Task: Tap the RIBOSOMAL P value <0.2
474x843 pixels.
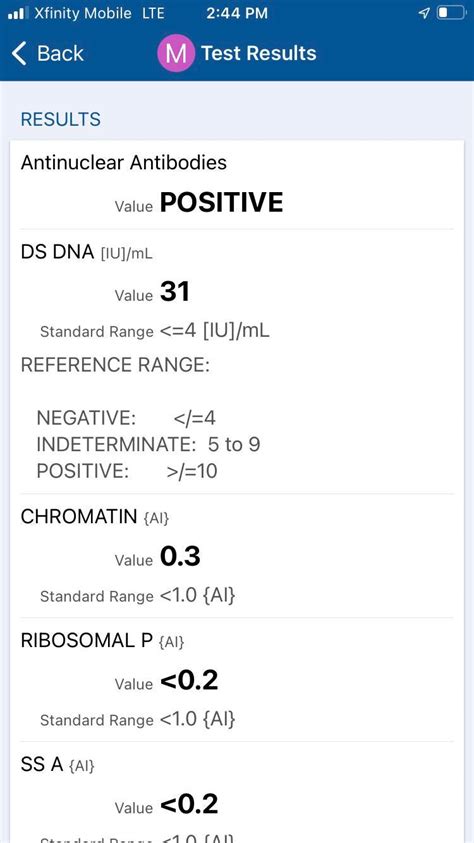Action: pyautogui.click(x=189, y=681)
